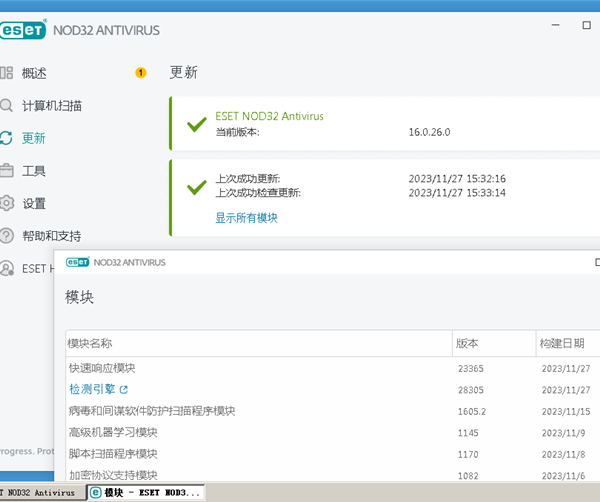The image size is (600, 502).
Task: Click external link icon beside 检测引擎
Action: point(124,389)
